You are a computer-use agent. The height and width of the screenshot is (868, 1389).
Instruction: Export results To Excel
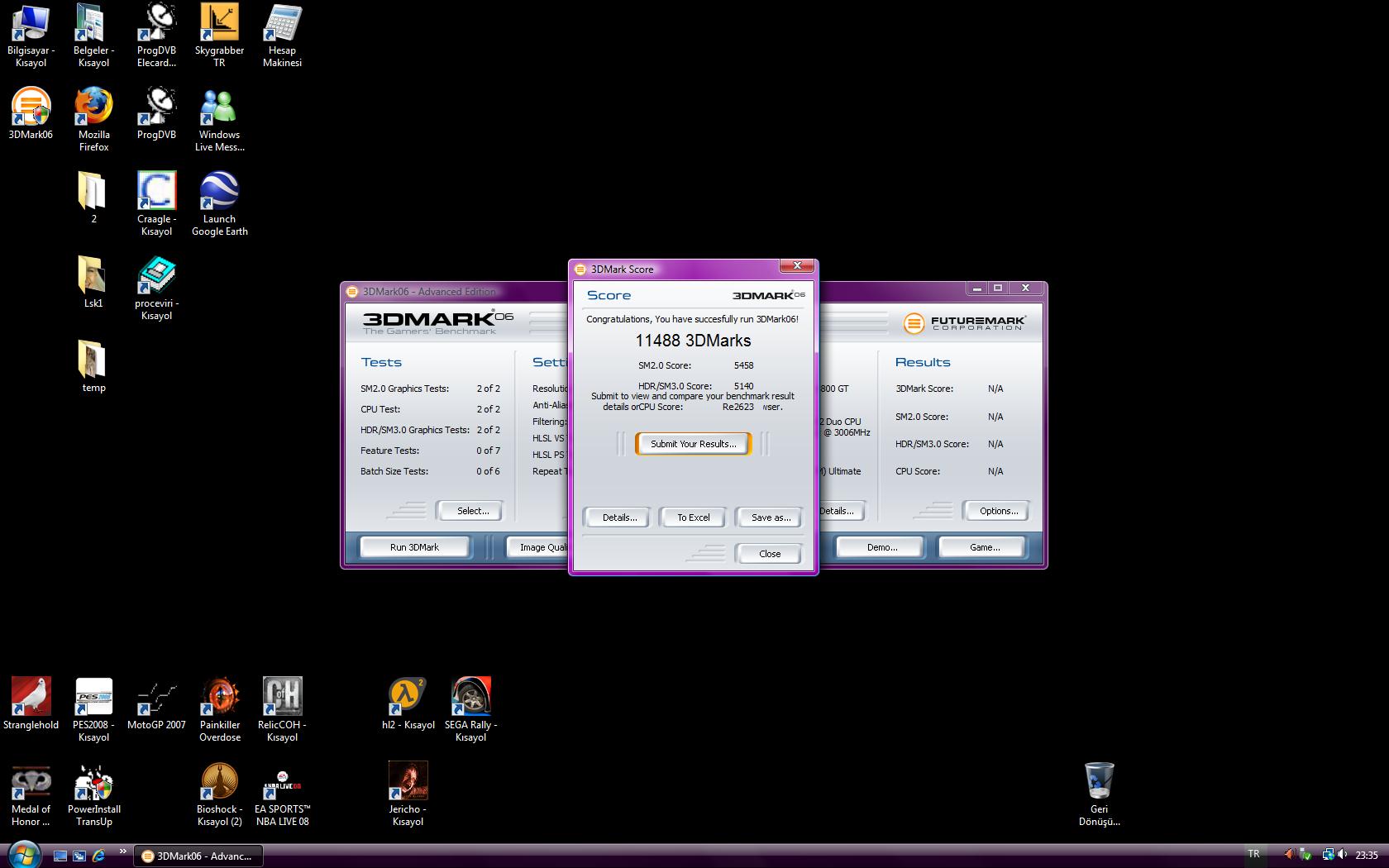click(693, 517)
